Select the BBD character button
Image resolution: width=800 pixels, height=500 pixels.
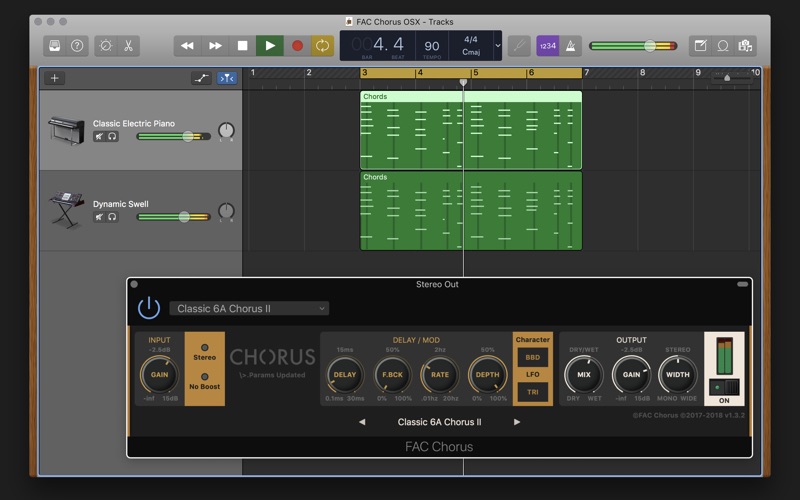[533, 357]
